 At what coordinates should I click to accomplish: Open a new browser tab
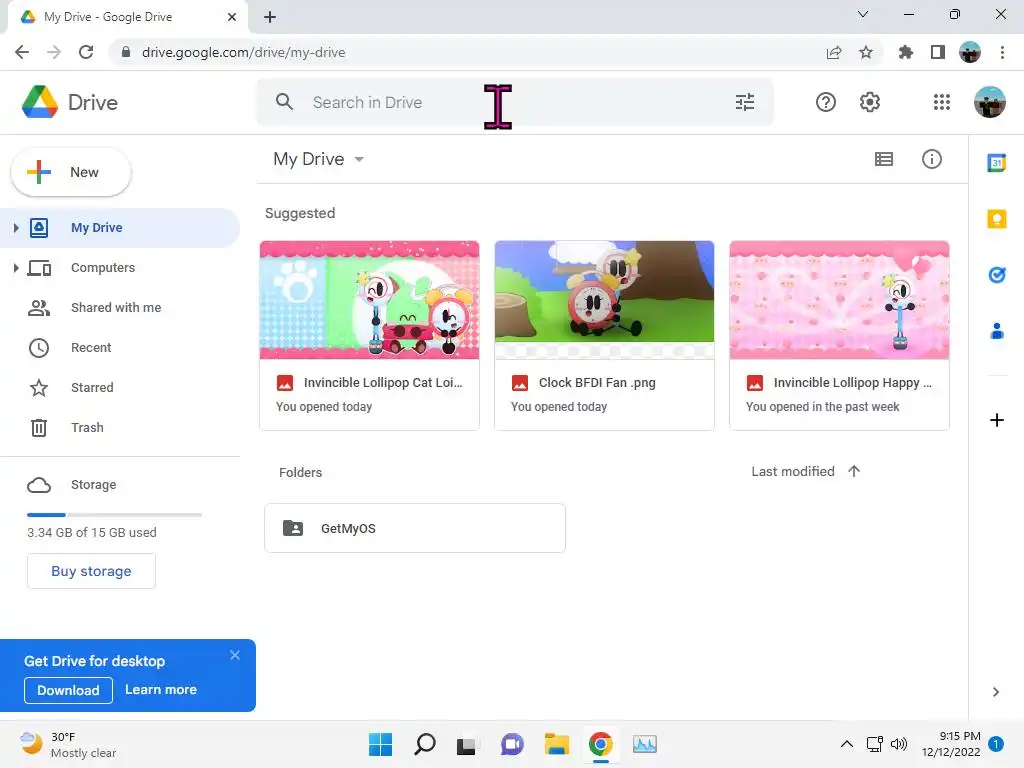(x=270, y=17)
